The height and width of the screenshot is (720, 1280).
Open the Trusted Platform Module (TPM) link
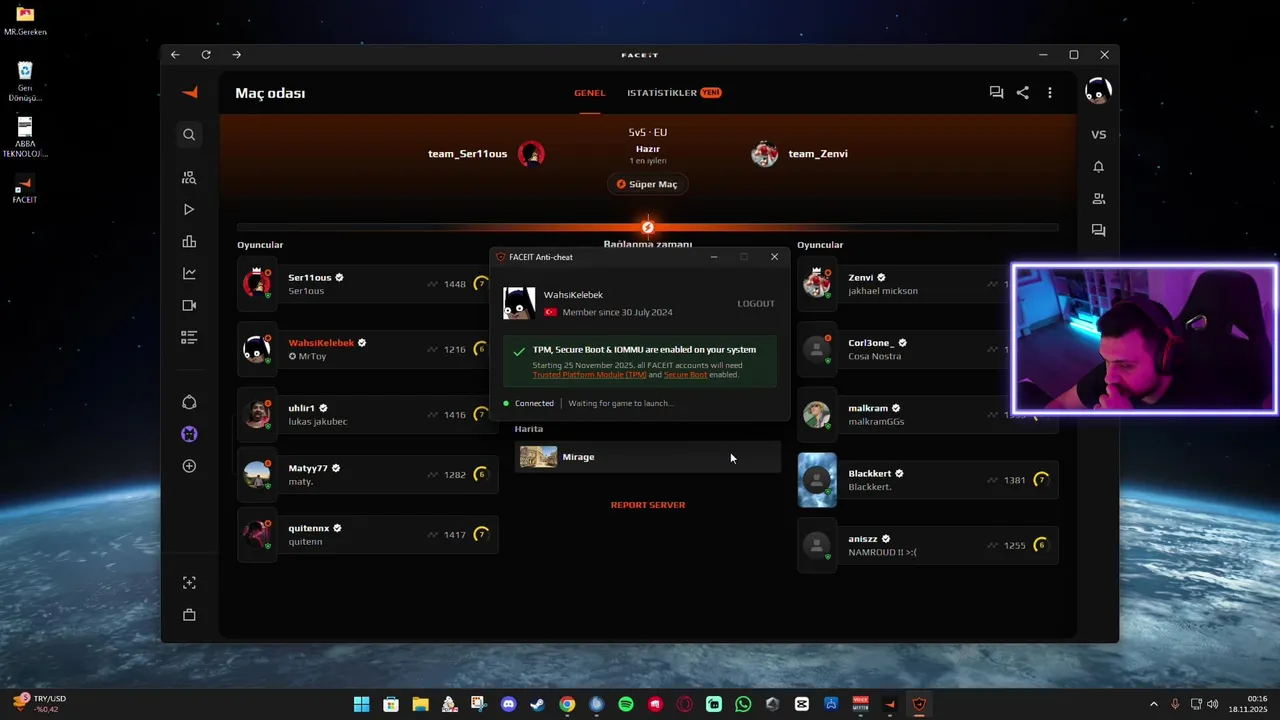589,375
